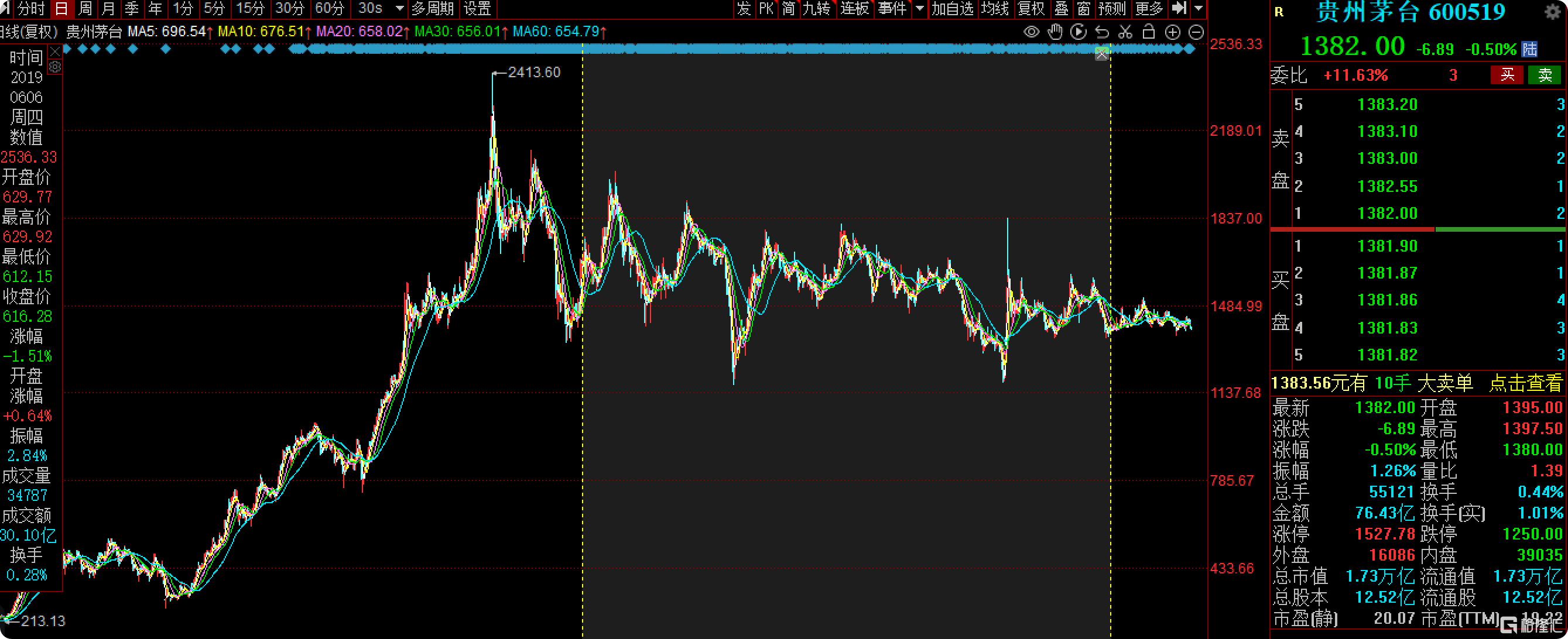Click the arrow-to-bar icon in top toolbar
The height and width of the screenshot is (639, 1568).
(1179, 9)
